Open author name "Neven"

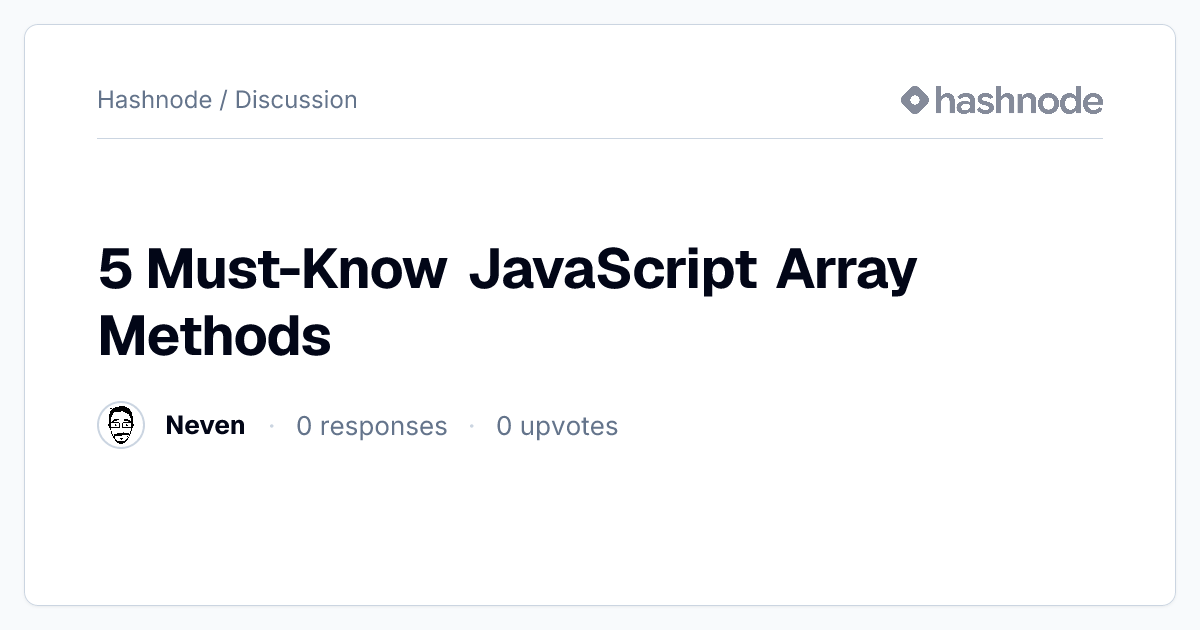click(x=205, y=425)
